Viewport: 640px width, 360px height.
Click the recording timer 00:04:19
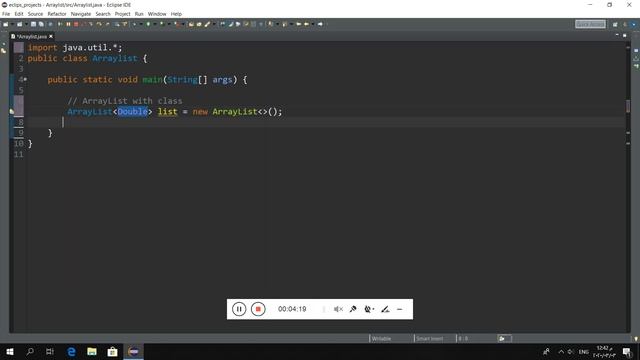[x=292, y=309]
